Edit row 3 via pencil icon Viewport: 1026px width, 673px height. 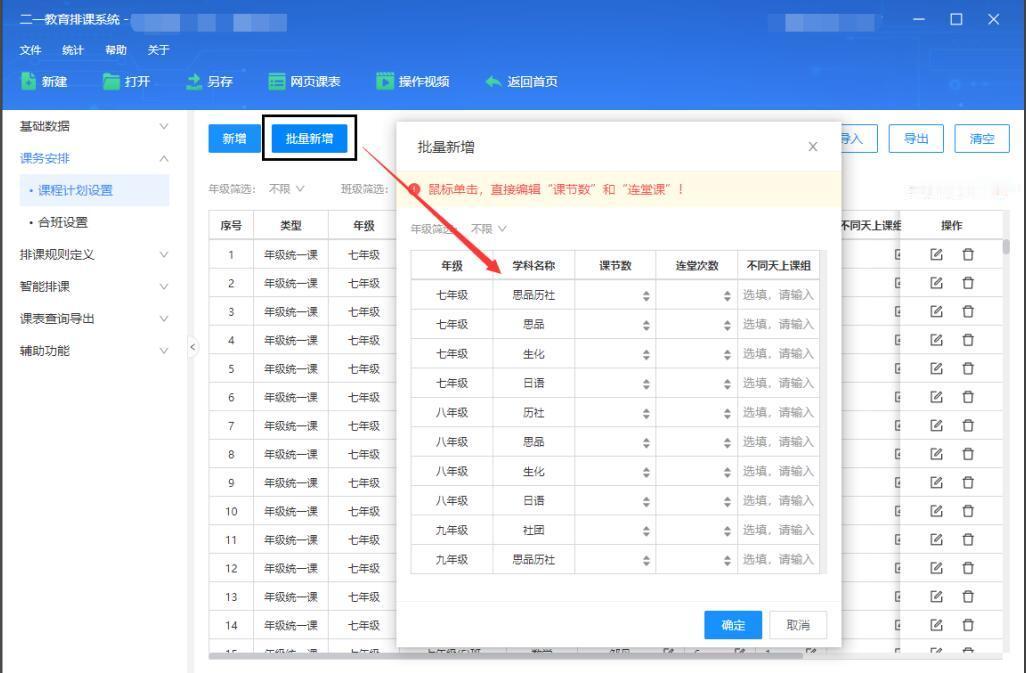(936, 311)
